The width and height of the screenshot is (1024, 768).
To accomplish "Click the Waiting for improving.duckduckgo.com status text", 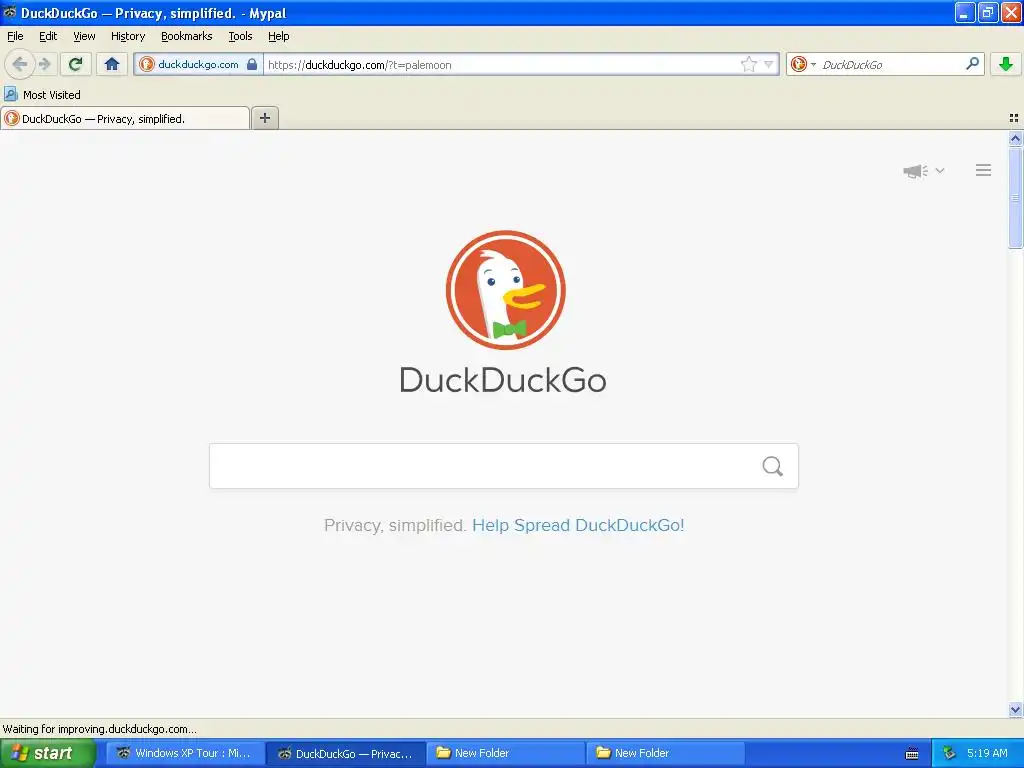I will pos(99,729).
